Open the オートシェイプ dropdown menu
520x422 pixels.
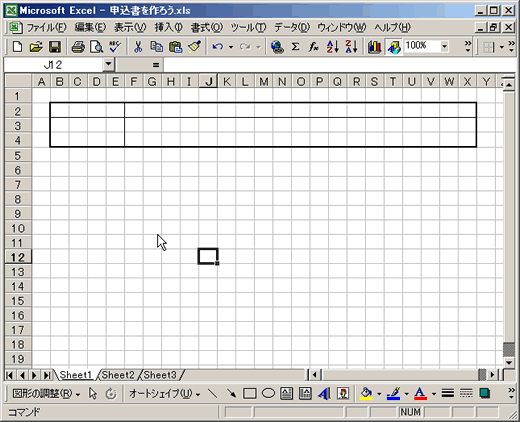point(165,394)
